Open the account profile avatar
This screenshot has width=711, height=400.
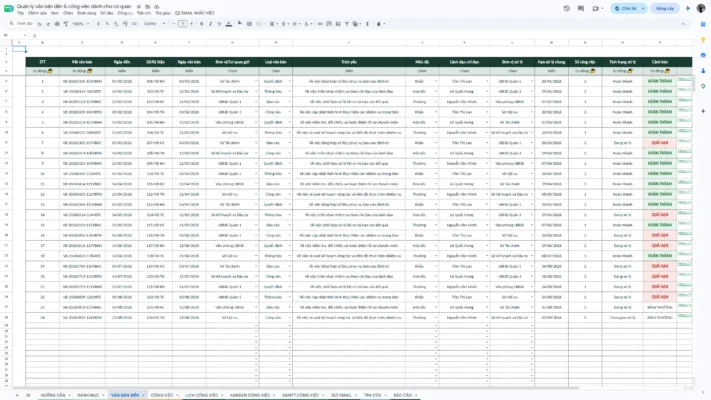(x=701, y=8)
